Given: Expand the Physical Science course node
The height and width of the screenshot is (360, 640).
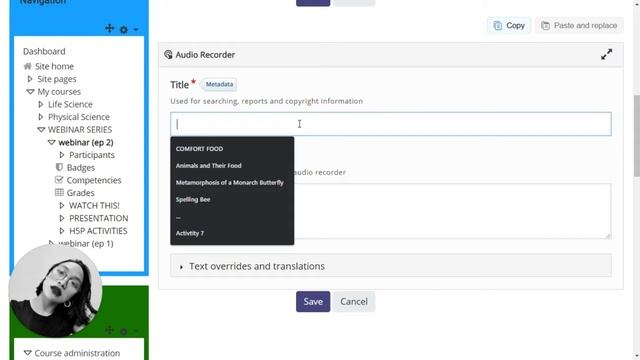Looking at the screenshot, I should click(40, 117).
